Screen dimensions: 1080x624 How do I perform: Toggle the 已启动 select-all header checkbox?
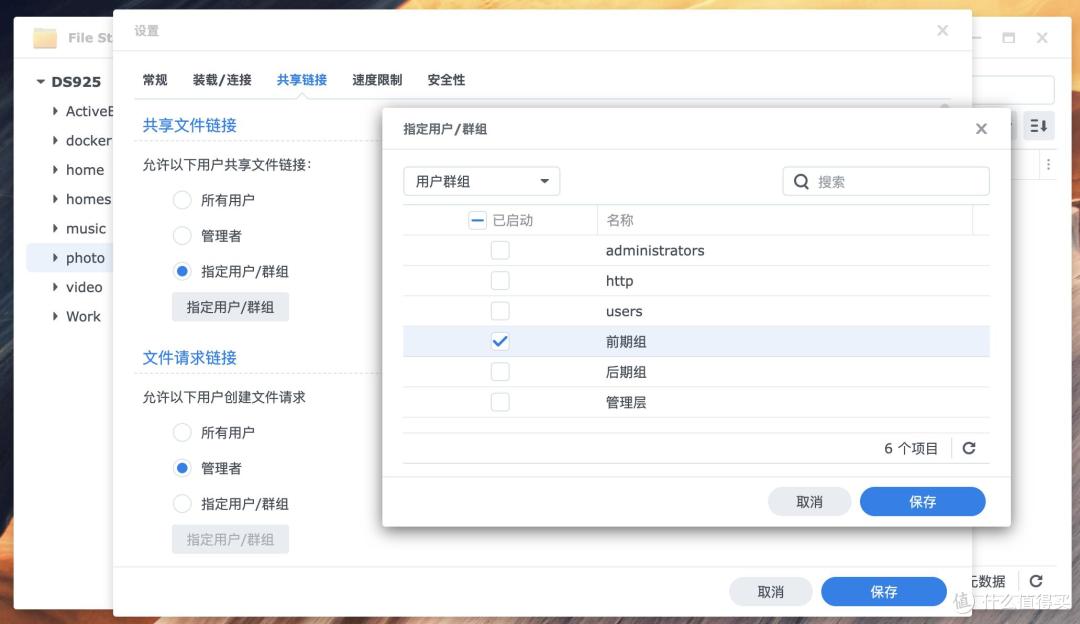tap(477, 220)
